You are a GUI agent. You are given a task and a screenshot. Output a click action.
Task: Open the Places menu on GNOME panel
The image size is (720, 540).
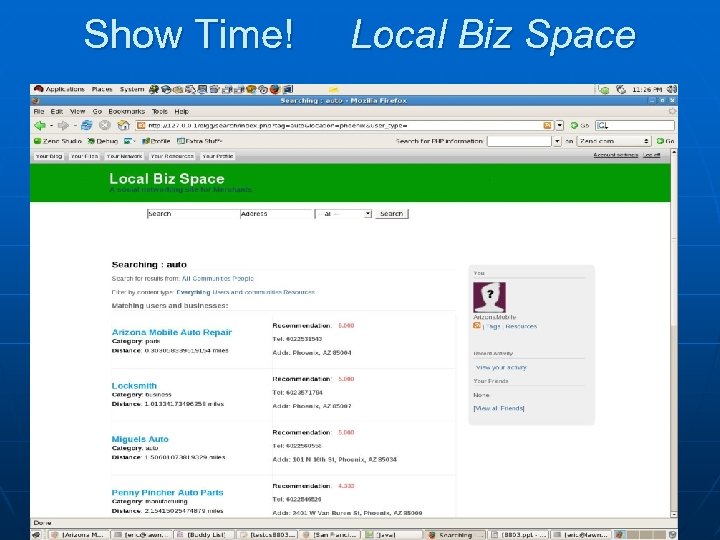click(x=102, y=89)
